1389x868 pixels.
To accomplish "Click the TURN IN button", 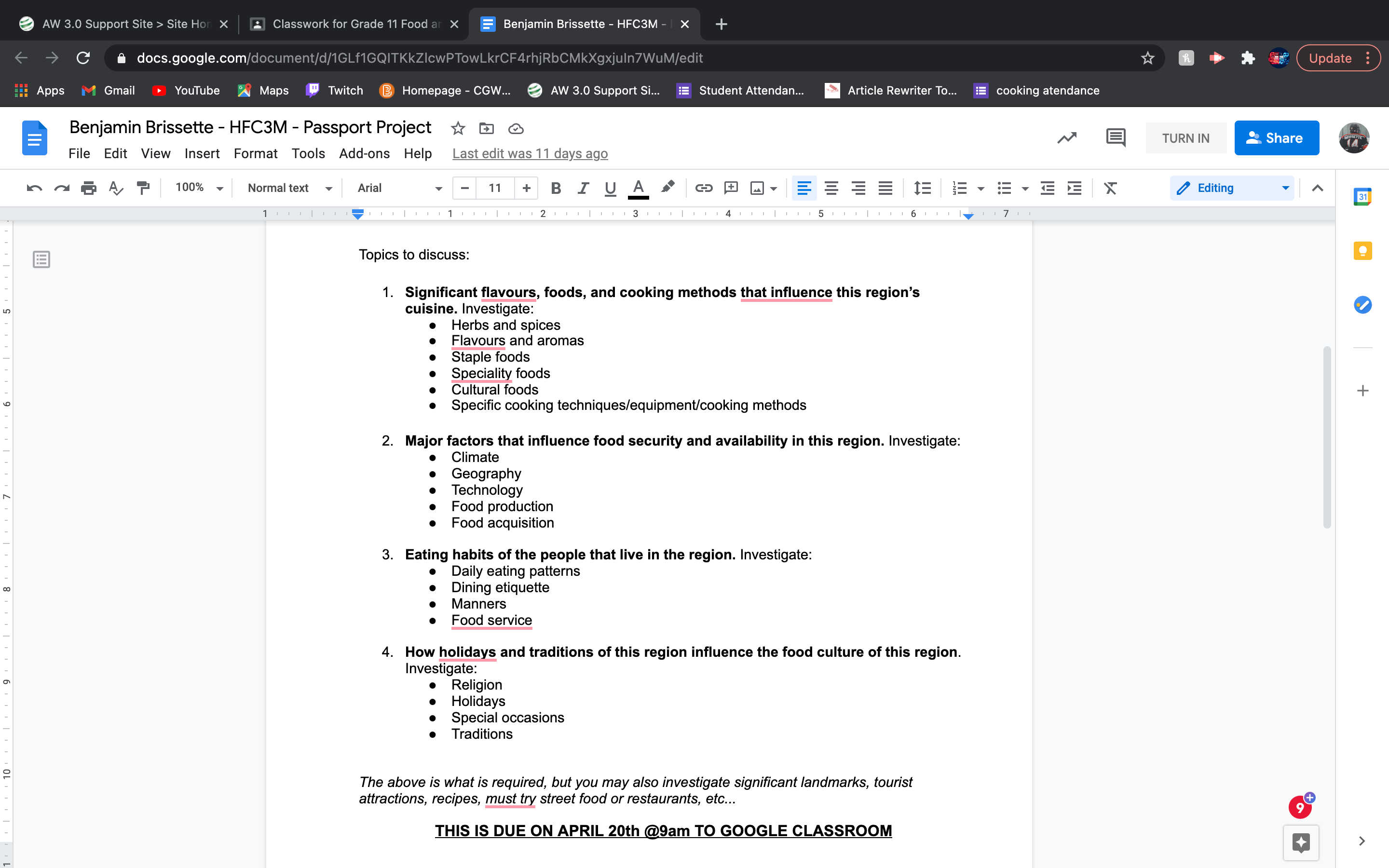I will click(x=1185, y=138).
